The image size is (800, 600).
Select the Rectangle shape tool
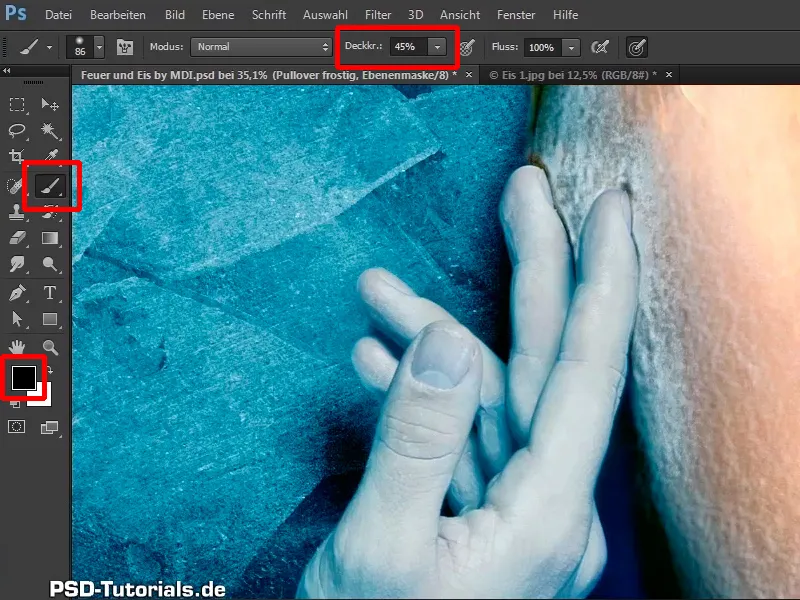point(50,319)
